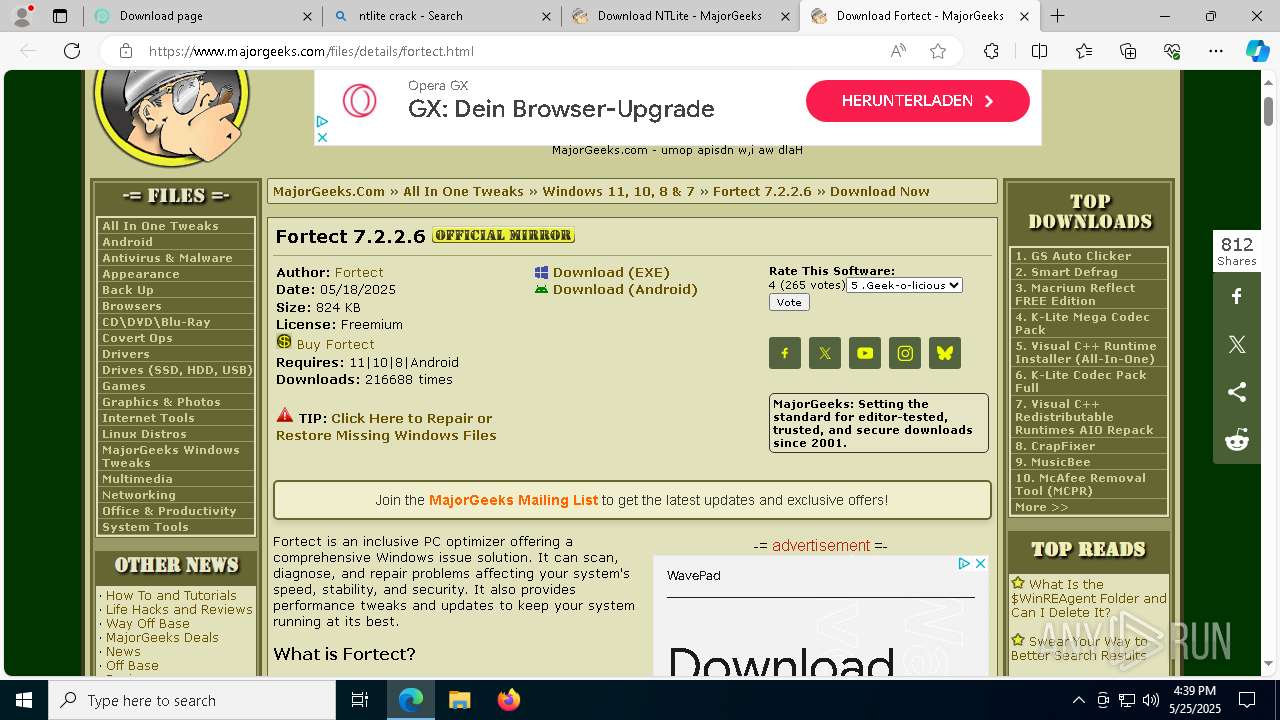
Task: Open Collections icon in toolbar
Action: coord(1128,51)
